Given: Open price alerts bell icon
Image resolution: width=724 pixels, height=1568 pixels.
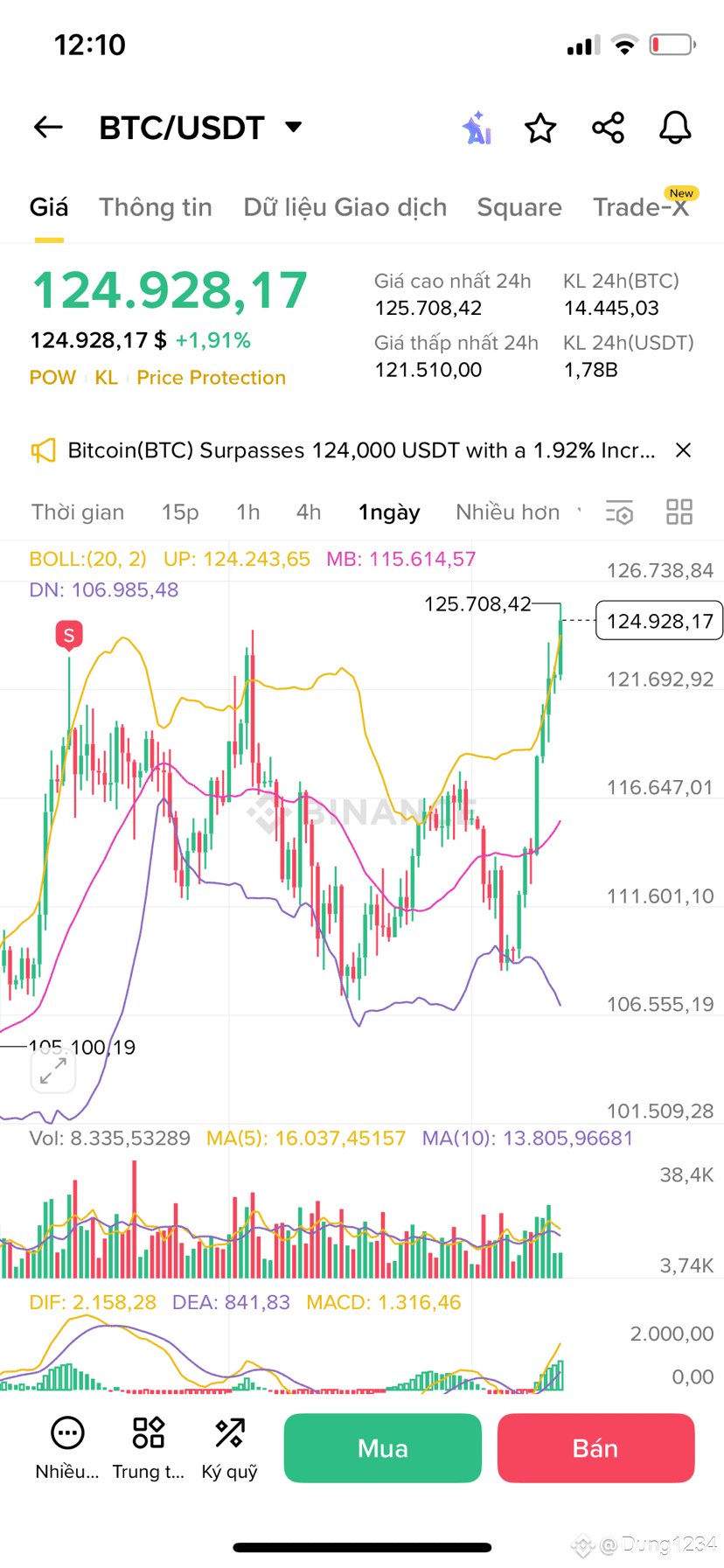Looking at the screenshot, I should point(675,128).
